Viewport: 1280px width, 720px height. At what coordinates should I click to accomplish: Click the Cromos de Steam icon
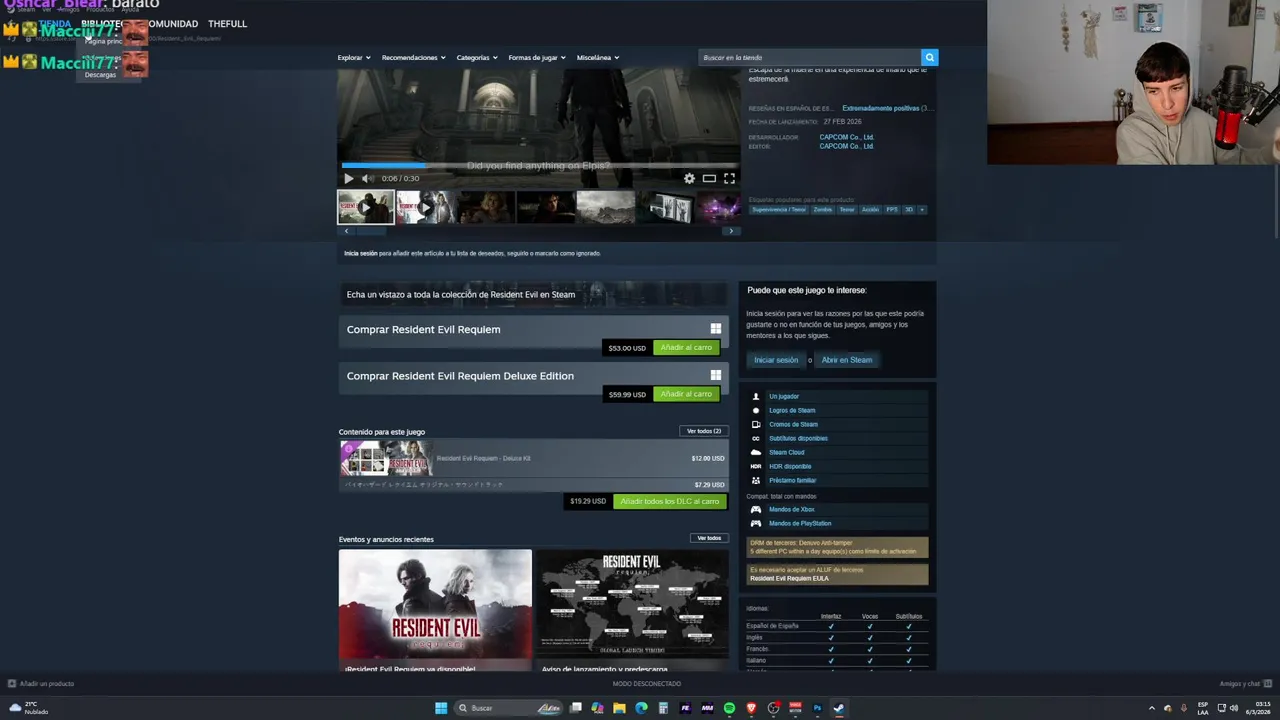[x=756, y=424]
